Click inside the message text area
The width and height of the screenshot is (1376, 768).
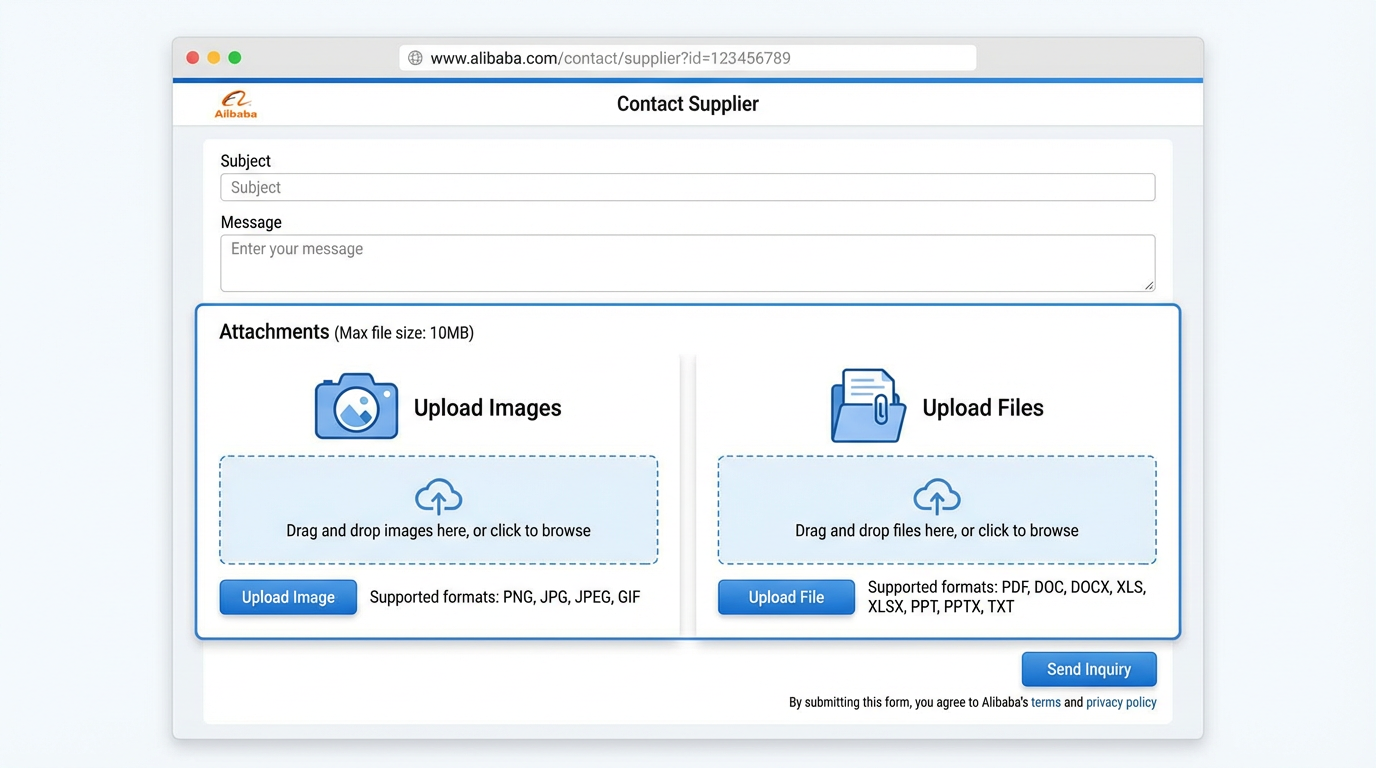[687, 262]
